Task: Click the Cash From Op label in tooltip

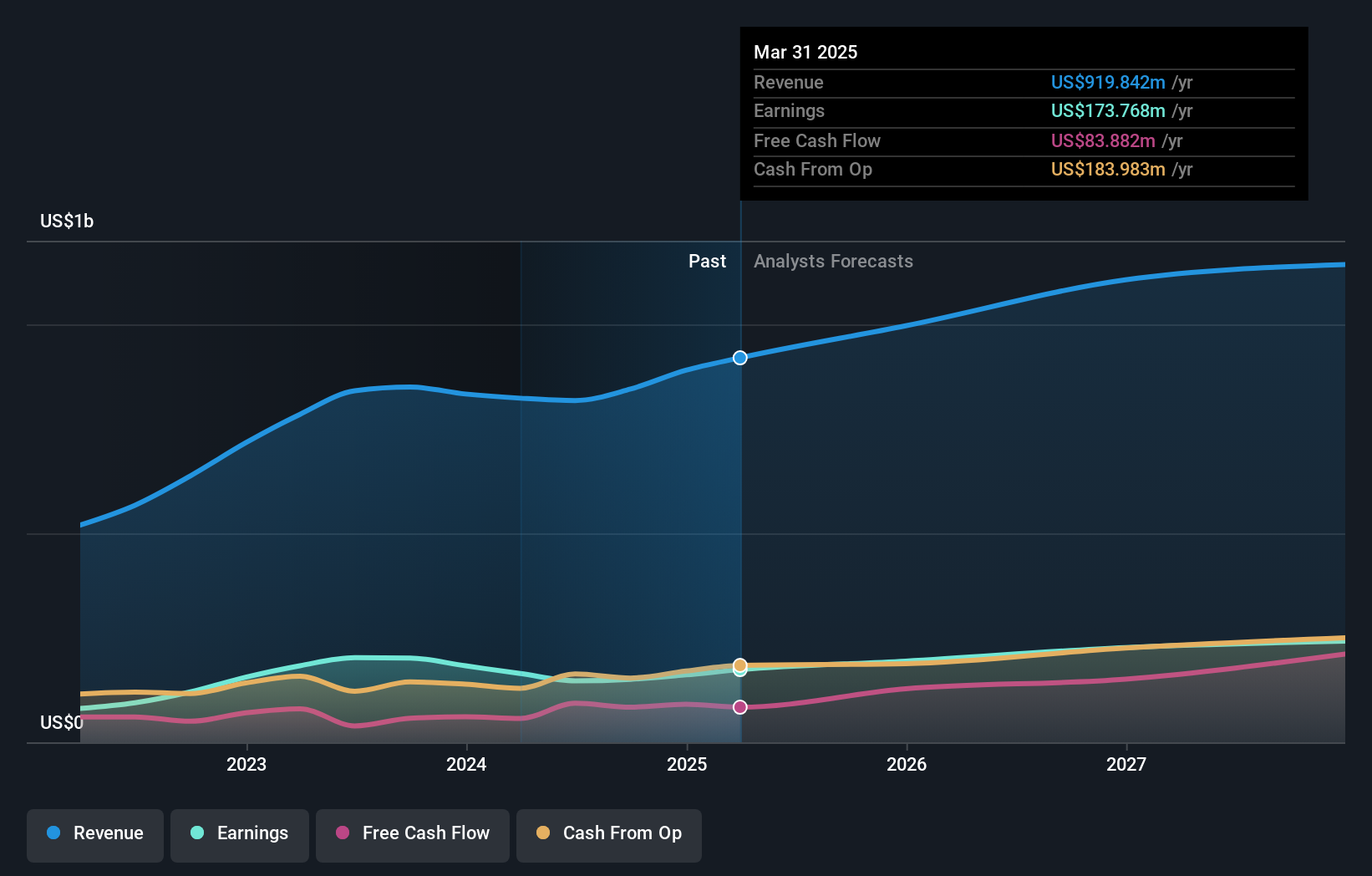Action: tap(813, 170)
